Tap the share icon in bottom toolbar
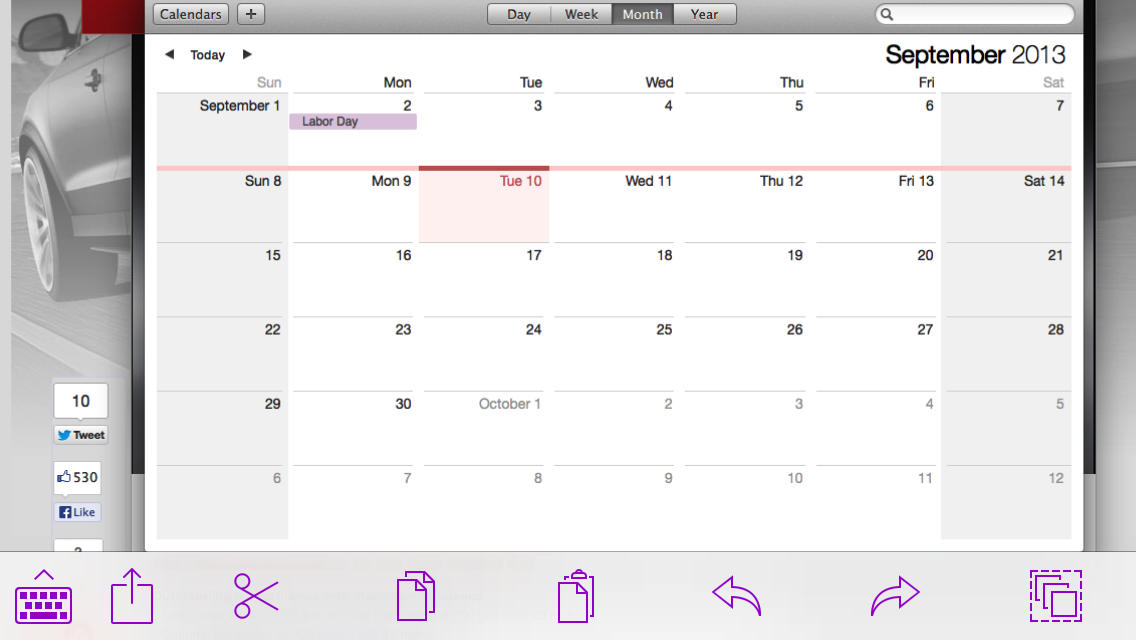The width and height of the screenshot is (1136, 640). pos(132,596)
